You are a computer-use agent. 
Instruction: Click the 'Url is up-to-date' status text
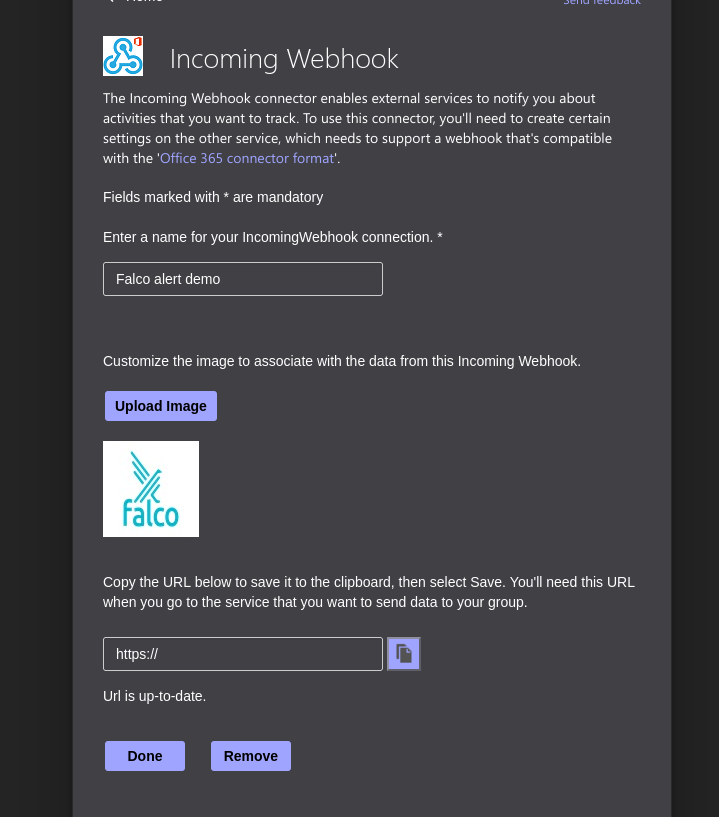[155, 696]
